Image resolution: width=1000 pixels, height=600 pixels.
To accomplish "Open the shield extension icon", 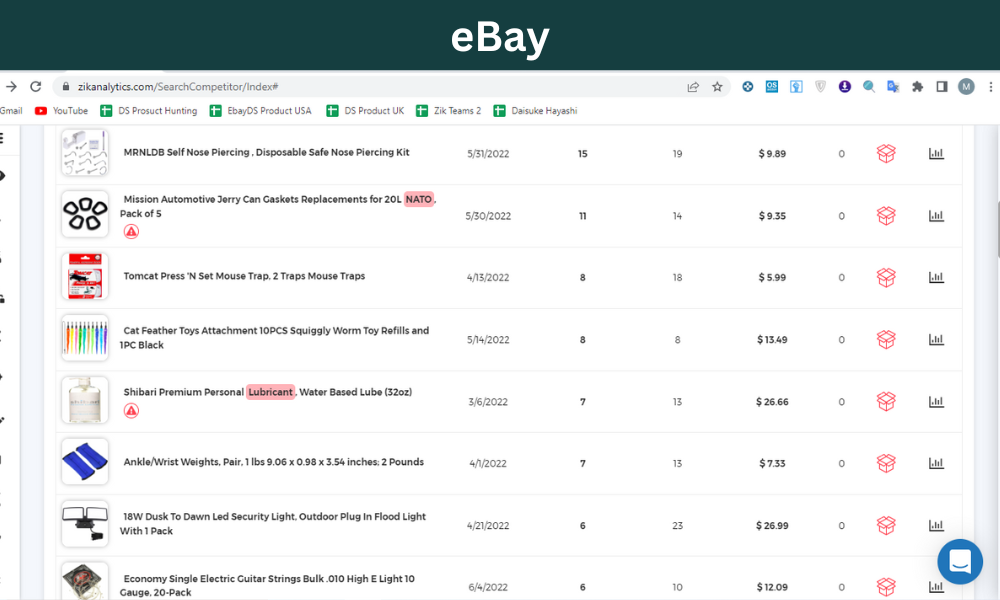I will (x=820, y=87).
